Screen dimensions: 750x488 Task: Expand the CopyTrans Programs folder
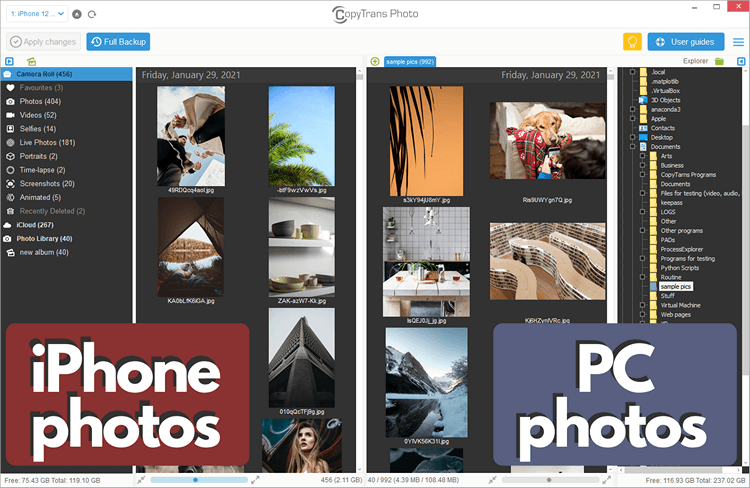coord(643,175)
